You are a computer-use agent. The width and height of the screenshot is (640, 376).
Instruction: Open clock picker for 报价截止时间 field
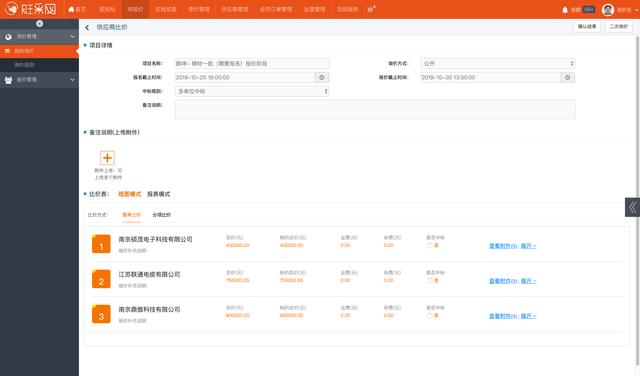567,77
